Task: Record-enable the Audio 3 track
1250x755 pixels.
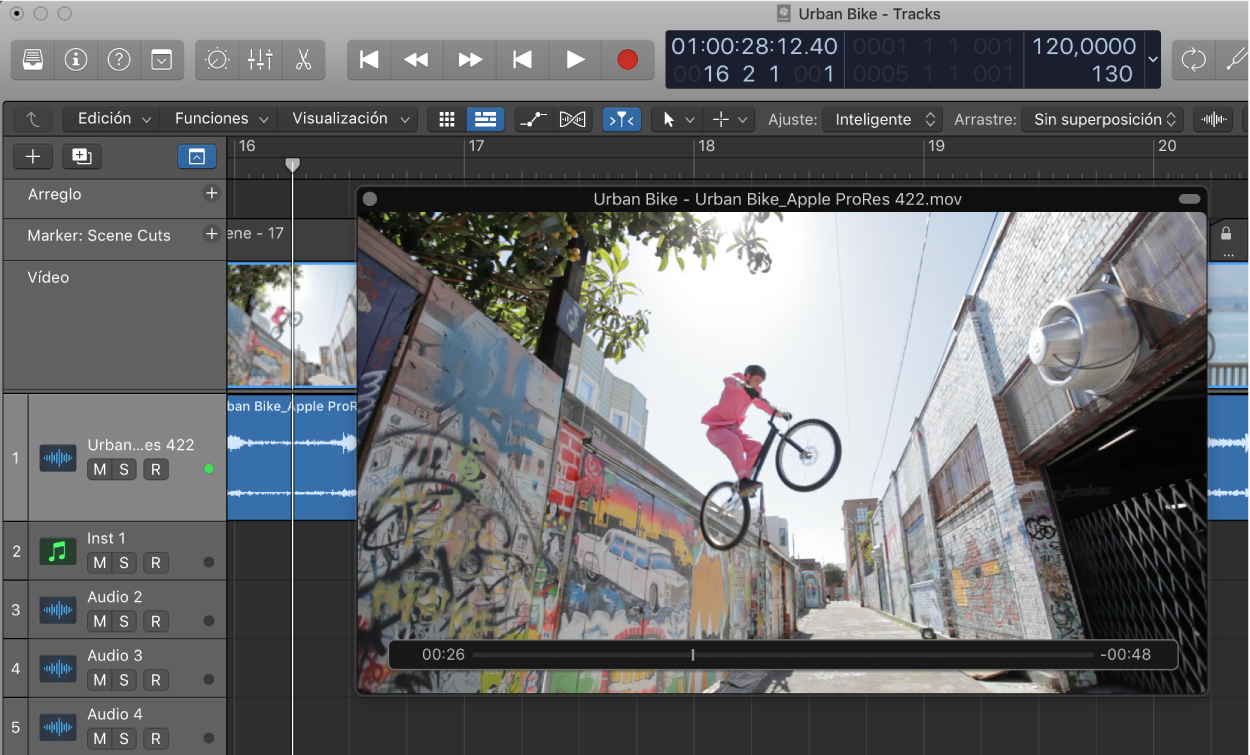Action: coord(155,680)
